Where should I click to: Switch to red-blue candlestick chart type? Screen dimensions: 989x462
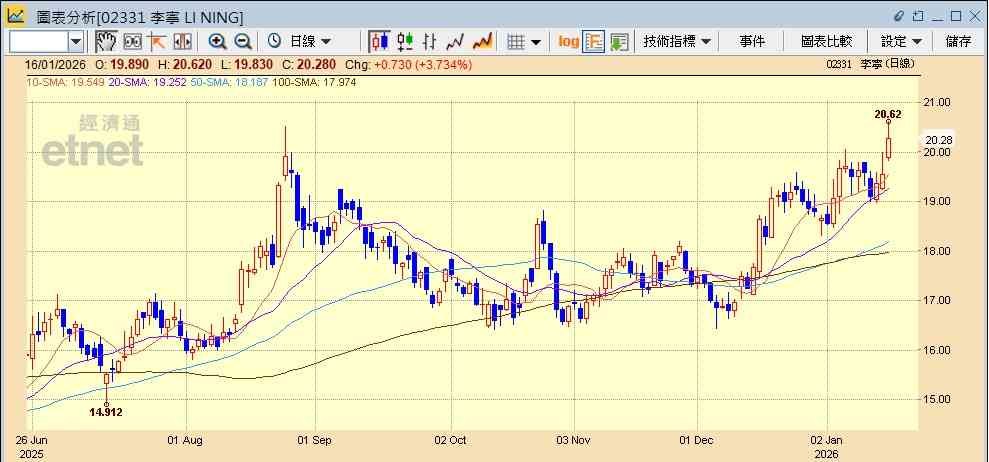379,42
